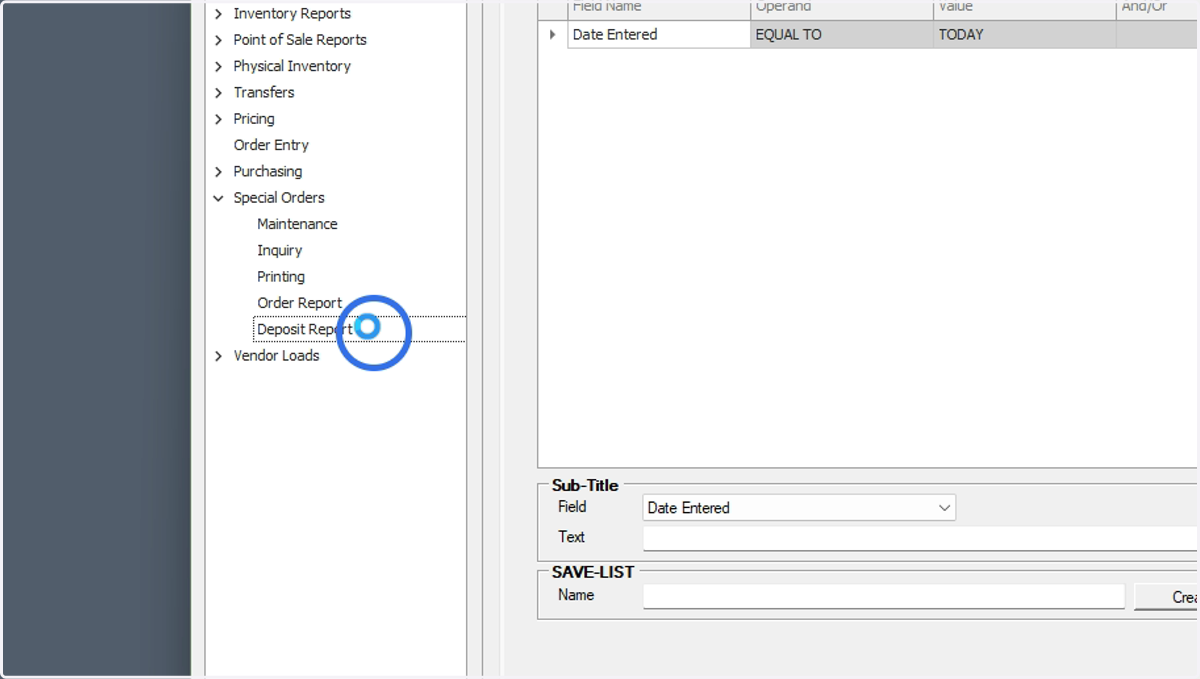Select the Transfers tree item
The image size is (1200, 679).
[264, 92]
